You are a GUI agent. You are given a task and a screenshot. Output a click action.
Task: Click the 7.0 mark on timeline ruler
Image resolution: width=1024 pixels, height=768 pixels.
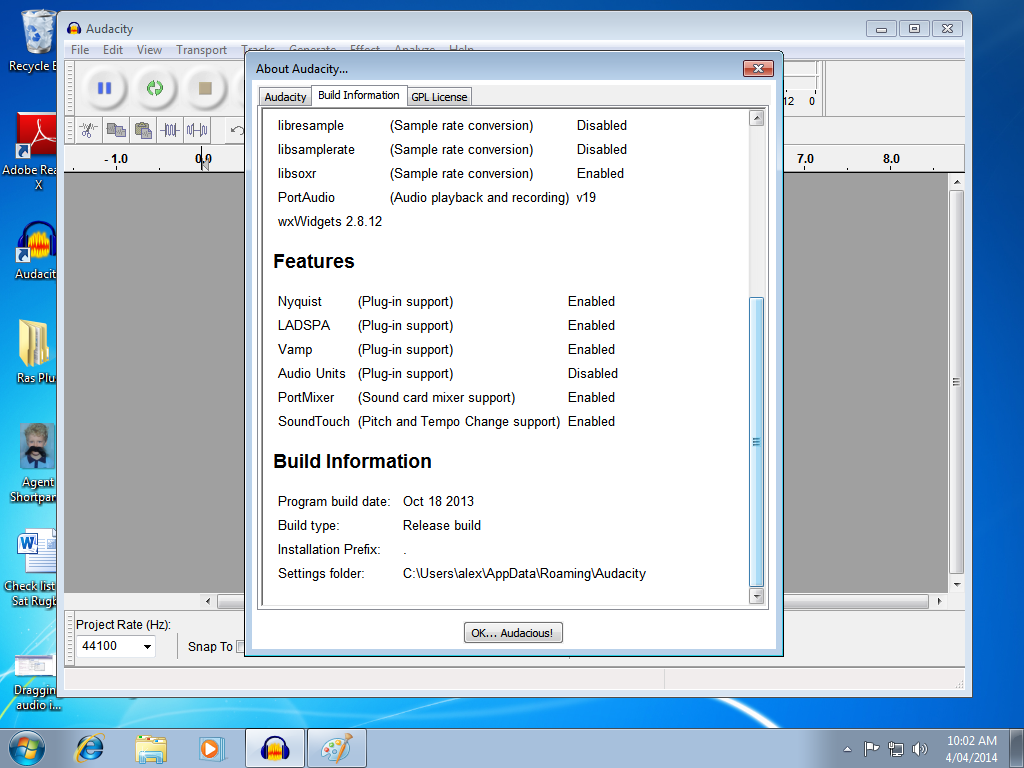click(805, 159)
